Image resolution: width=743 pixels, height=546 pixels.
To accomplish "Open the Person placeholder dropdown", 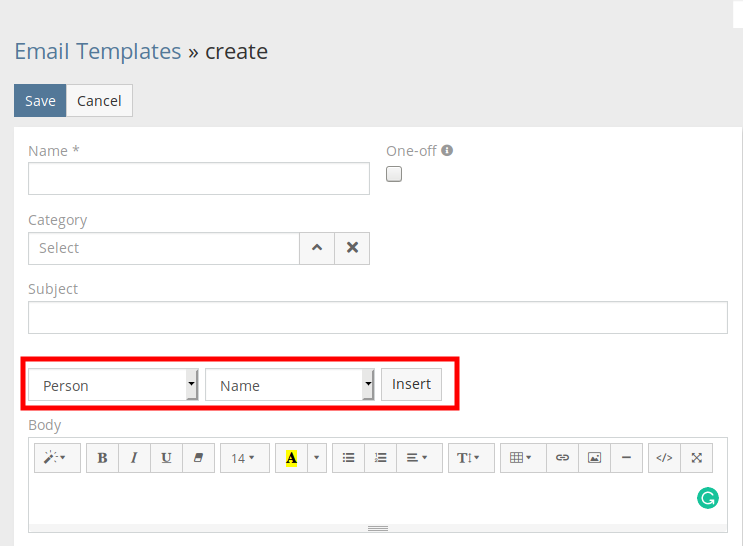I will pos(113,385).
